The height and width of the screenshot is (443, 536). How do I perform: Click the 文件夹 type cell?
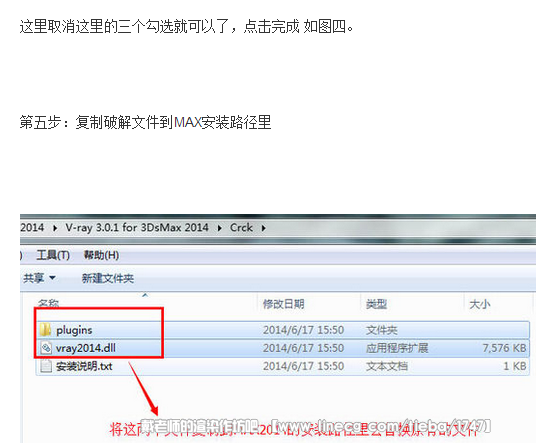[381, 330]
